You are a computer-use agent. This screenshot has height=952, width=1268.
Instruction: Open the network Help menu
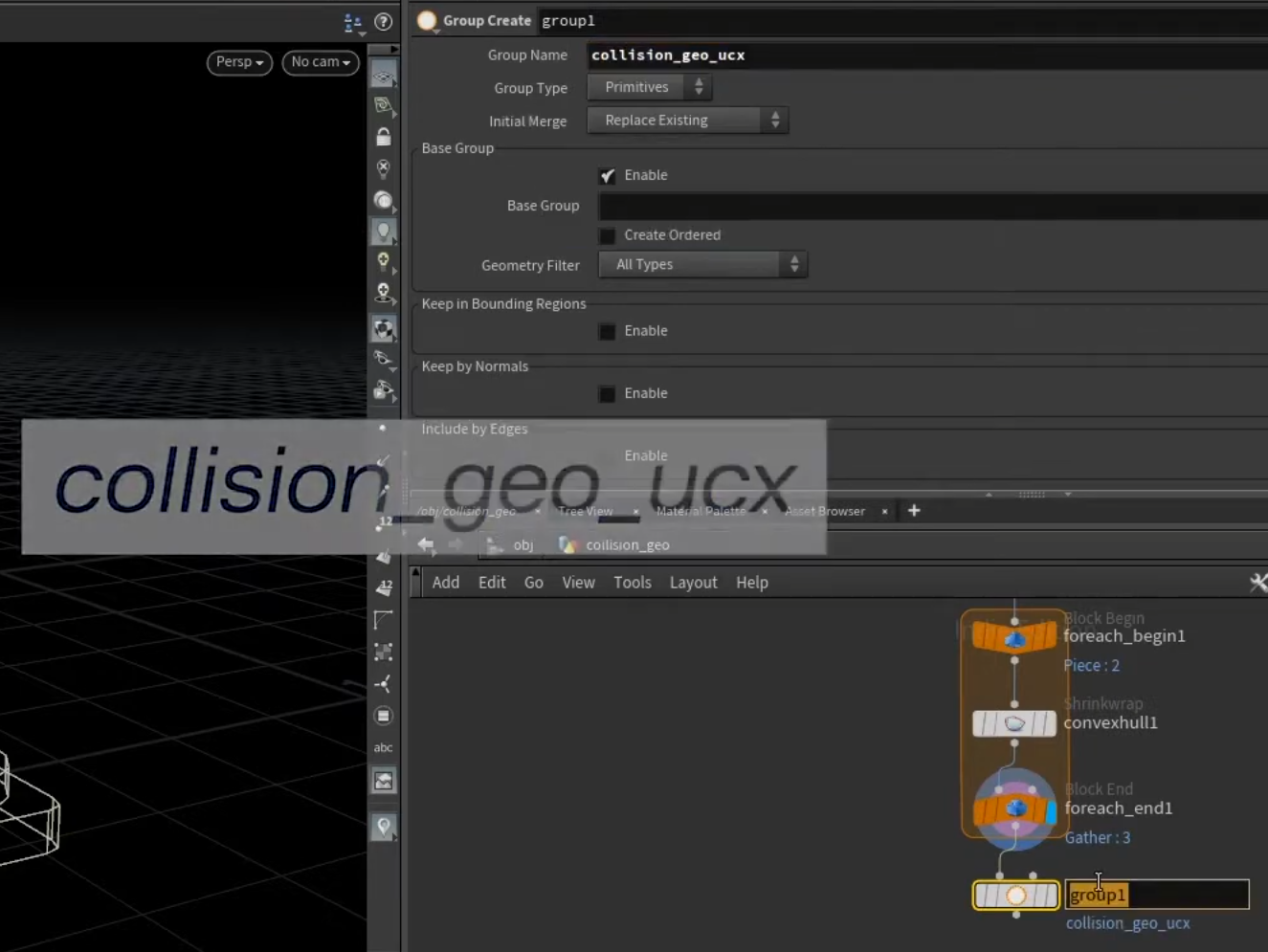tap(752, 583)
